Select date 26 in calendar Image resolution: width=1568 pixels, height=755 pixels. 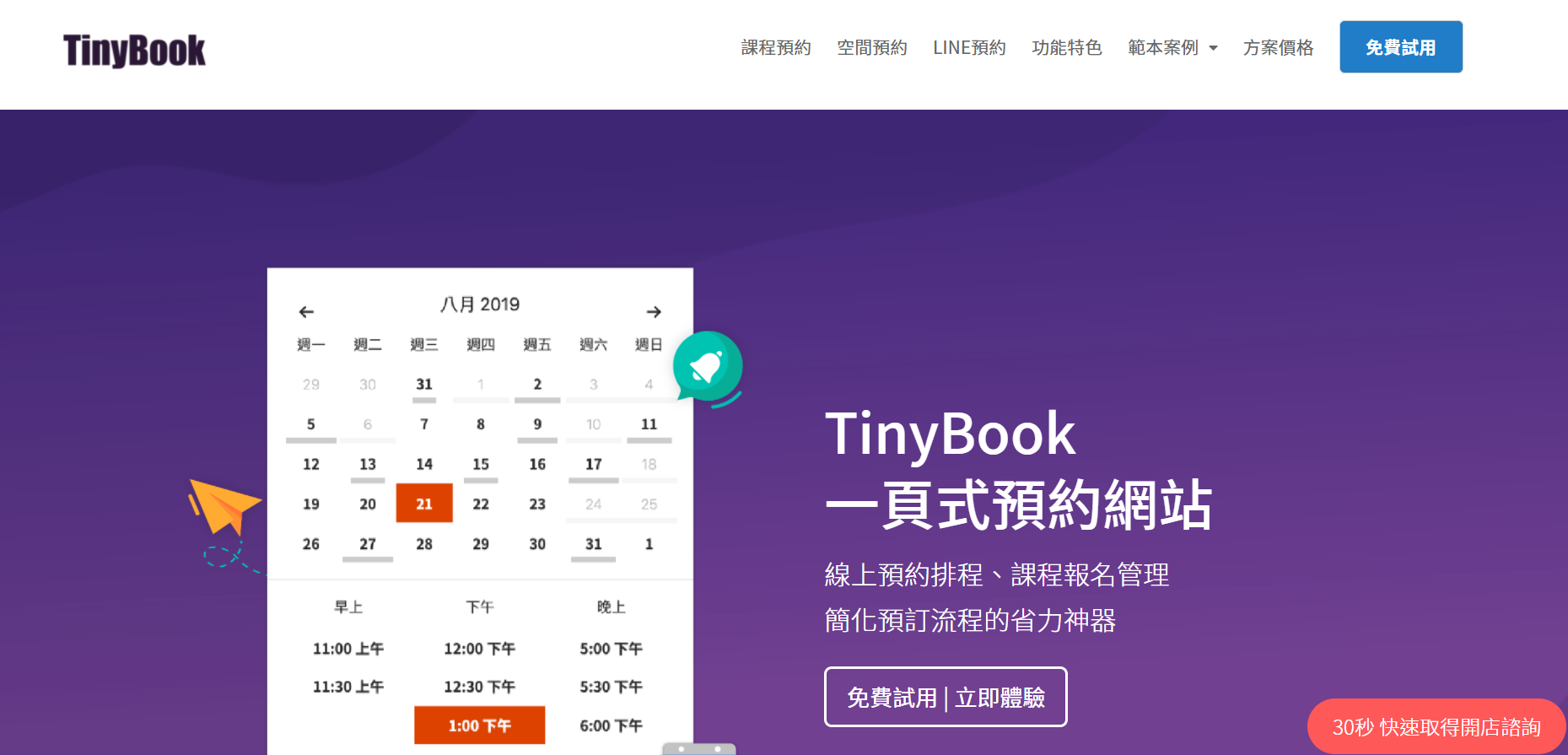[x=311, y=544]
